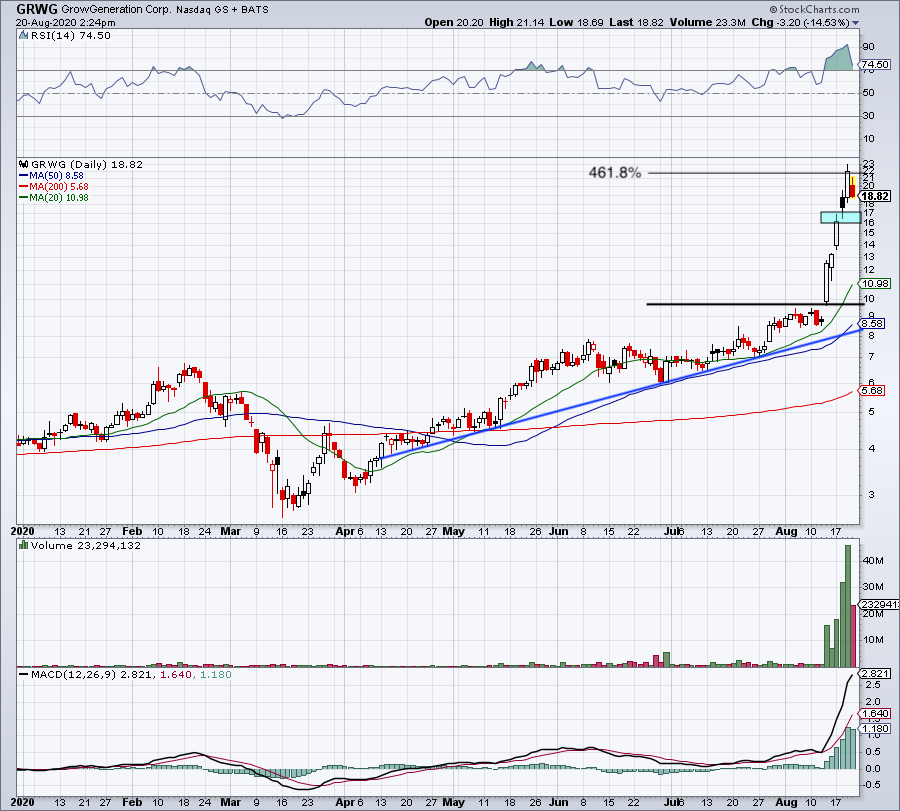The image size is (900, 811).
Task: Click the 30 level label on RSI axis
Action: click(x=868, y=116)
